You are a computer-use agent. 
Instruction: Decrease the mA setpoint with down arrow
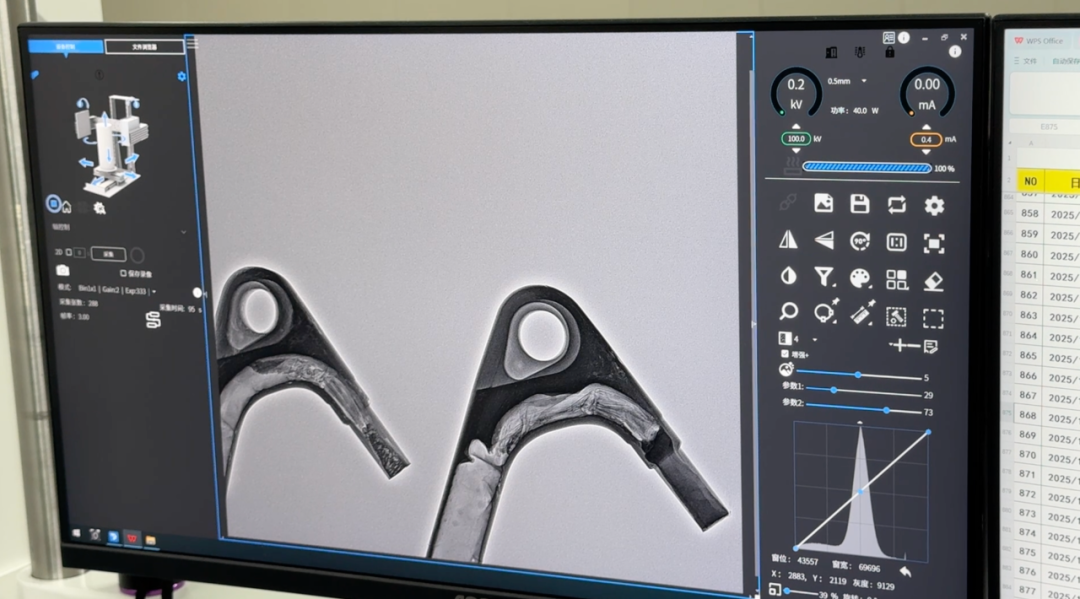(x=926, y=151)
